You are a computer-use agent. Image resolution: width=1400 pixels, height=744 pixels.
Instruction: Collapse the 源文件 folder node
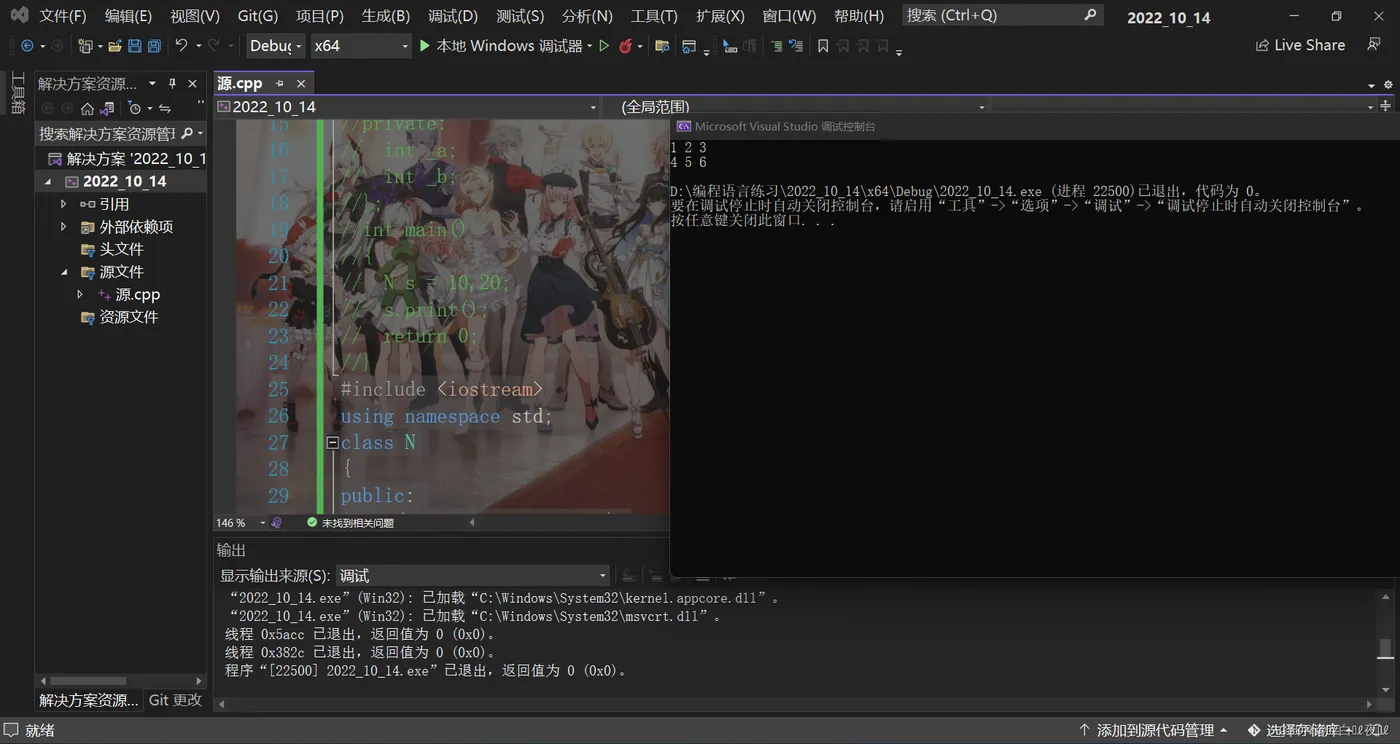coord(64,272)
